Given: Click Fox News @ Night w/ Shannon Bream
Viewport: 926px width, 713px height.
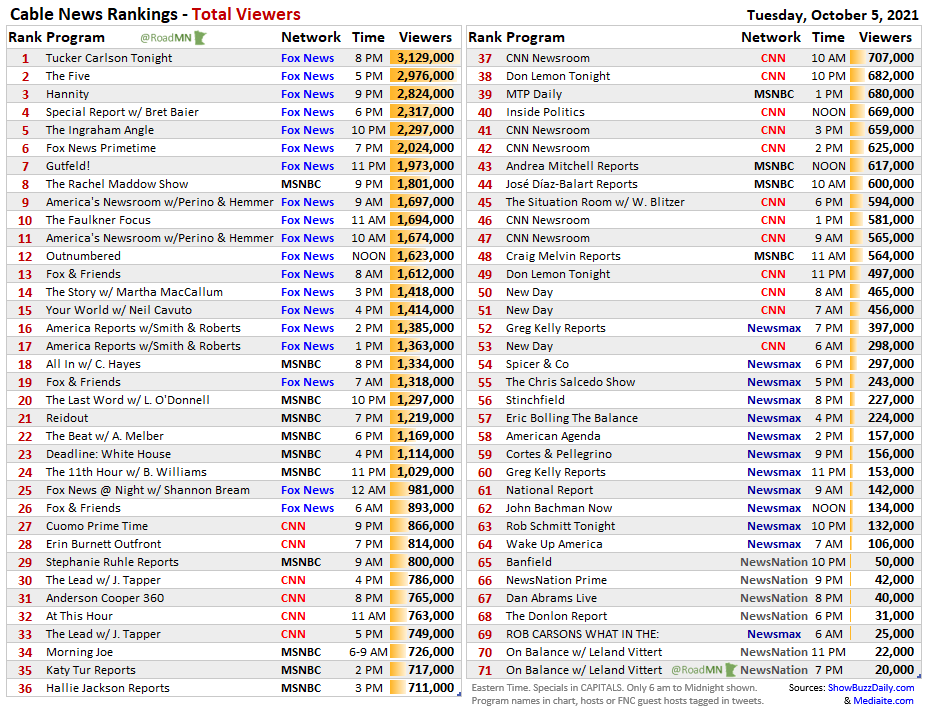Looking at the screenshot, I should 148,490.
